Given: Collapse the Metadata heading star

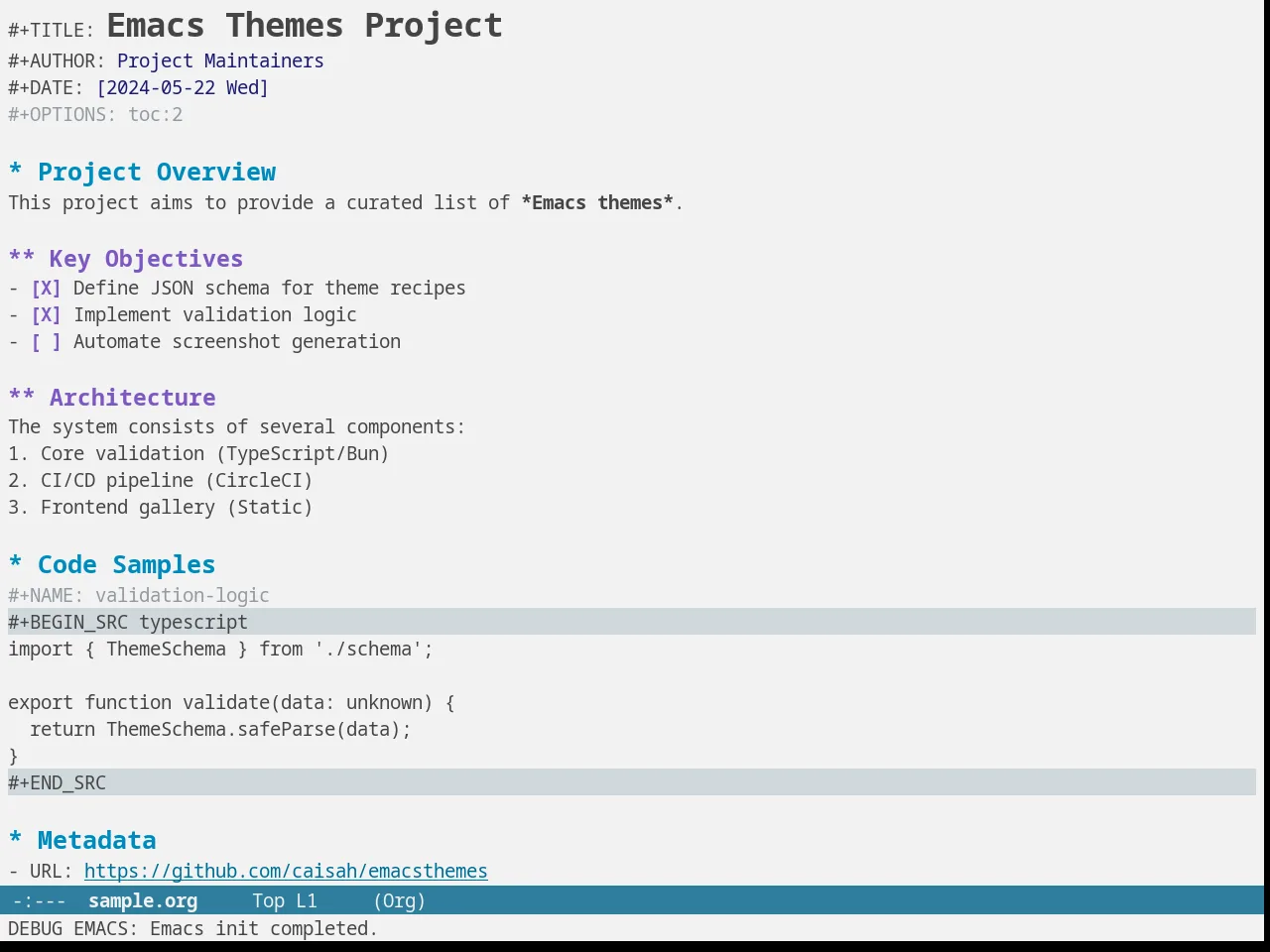Looking at the screenshot, I should tap(15, 840).
